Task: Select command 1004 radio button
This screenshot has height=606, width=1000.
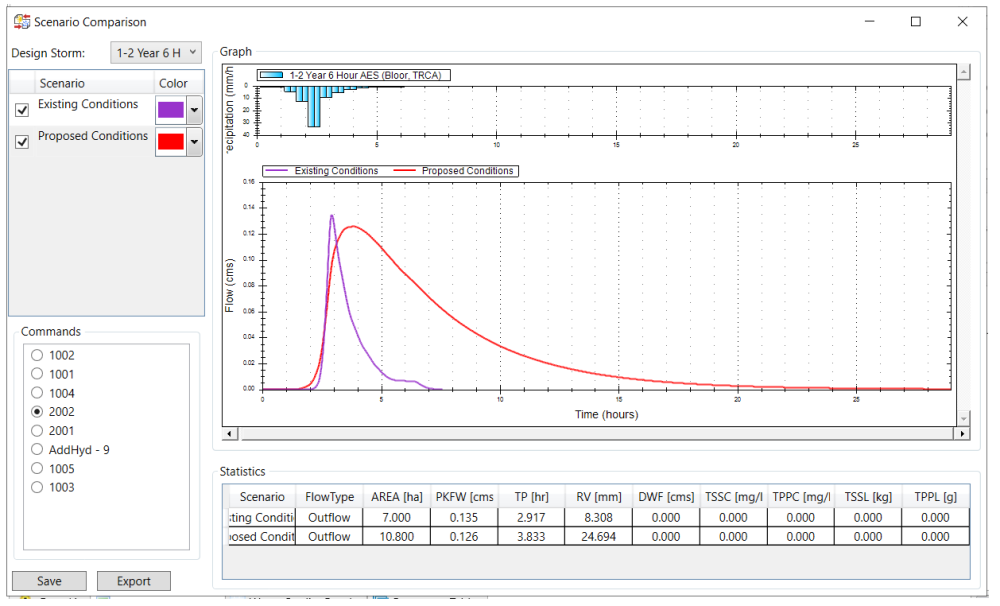Action: (x=37, y=393)
